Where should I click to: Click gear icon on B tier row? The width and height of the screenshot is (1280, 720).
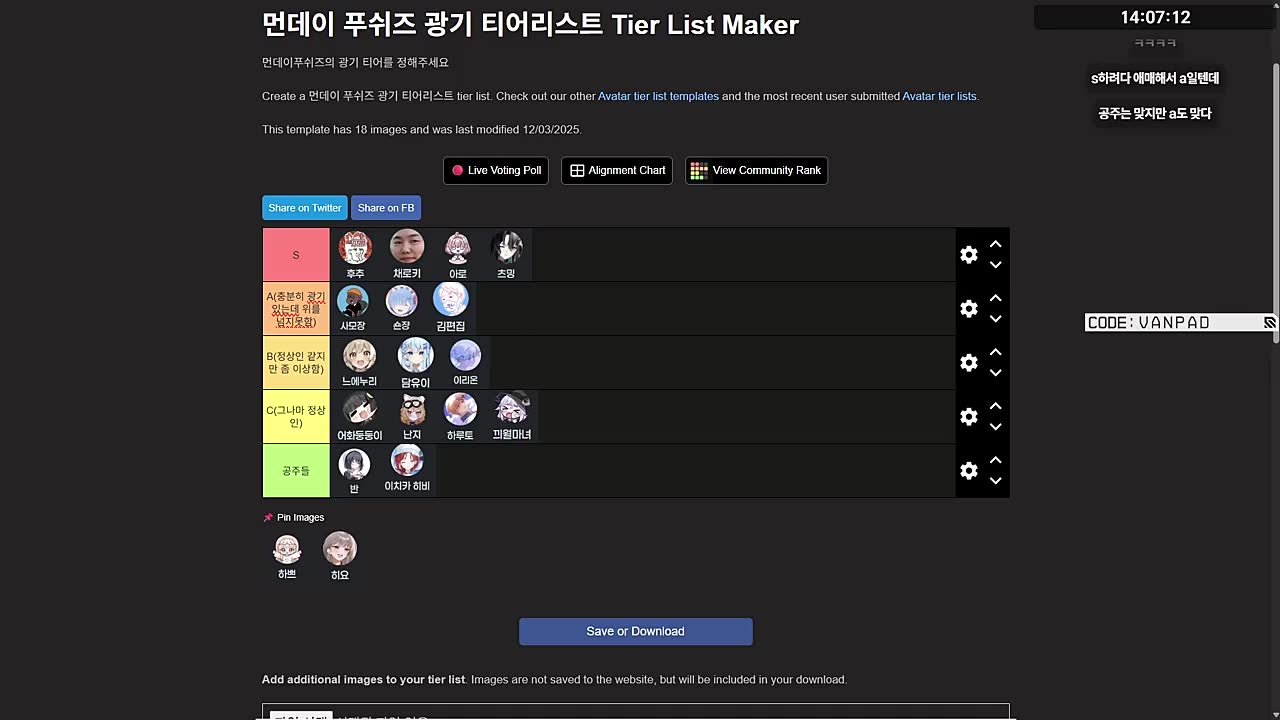(x=968, y=363)
